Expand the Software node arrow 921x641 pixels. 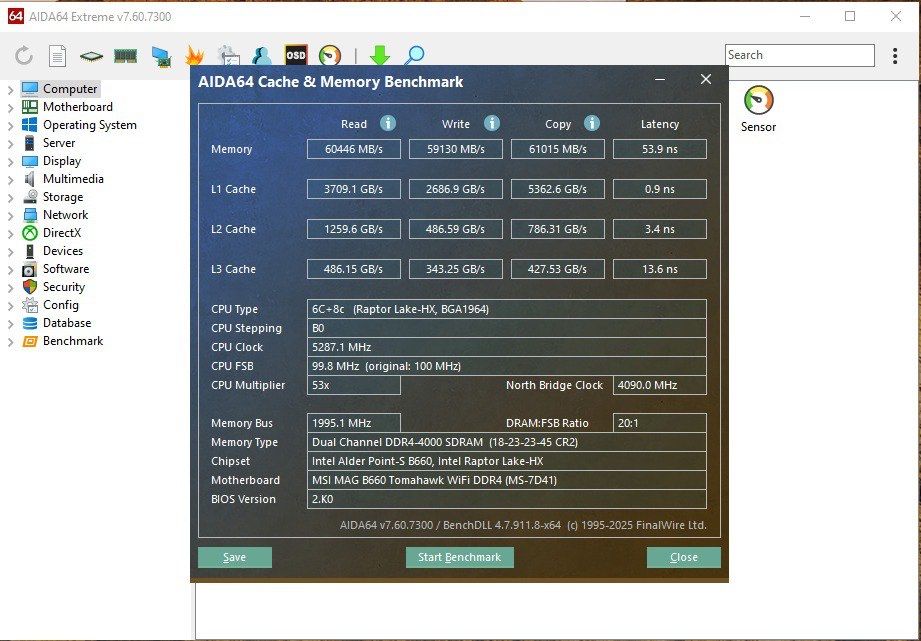click(11, 270)
